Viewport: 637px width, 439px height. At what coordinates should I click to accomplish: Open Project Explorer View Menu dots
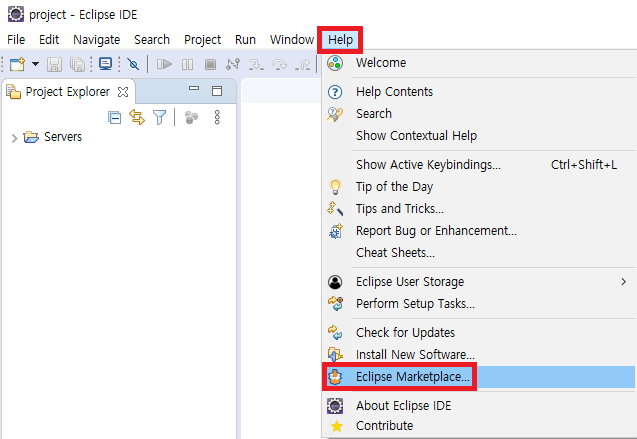click(217, 117)
